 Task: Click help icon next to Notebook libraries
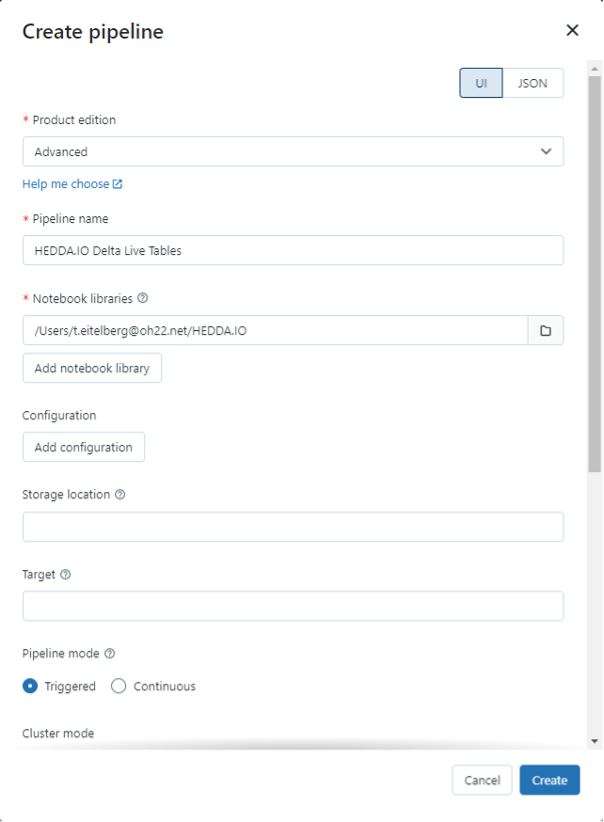tap(143, 298)
